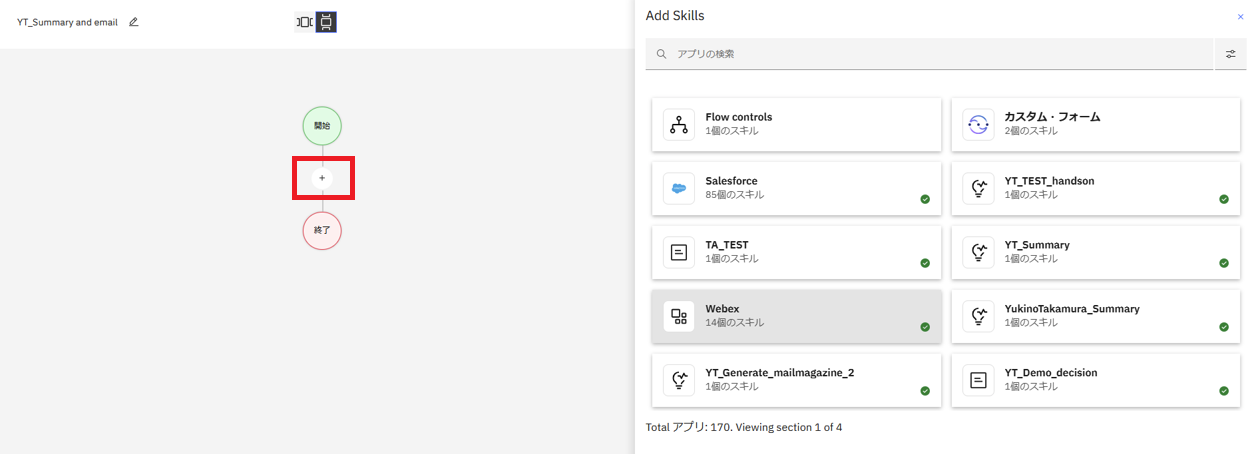The height and width of the screenshot is (454, 1254).
Task: Open the filter settings beside search
Action: click(x=1230, y=54)
